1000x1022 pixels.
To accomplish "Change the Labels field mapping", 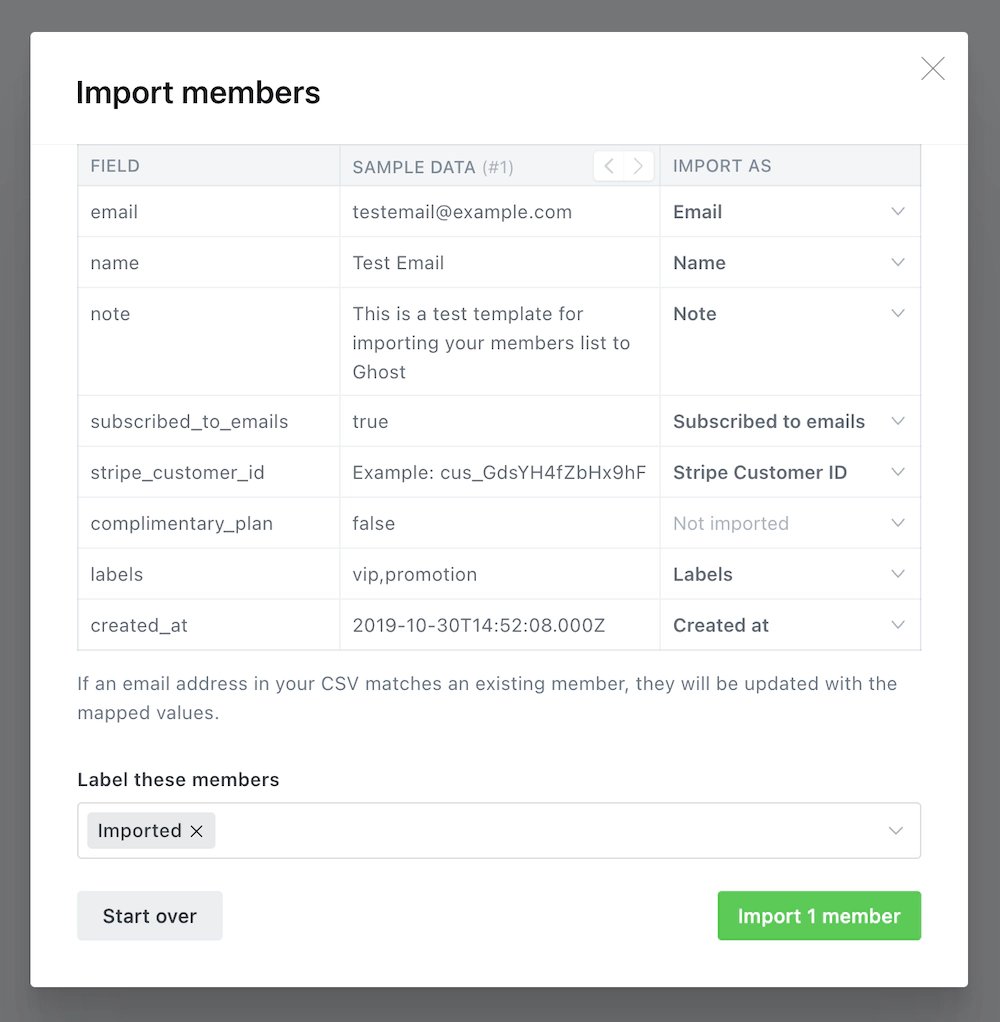I will pyautogui.click(x=789, y=574).
